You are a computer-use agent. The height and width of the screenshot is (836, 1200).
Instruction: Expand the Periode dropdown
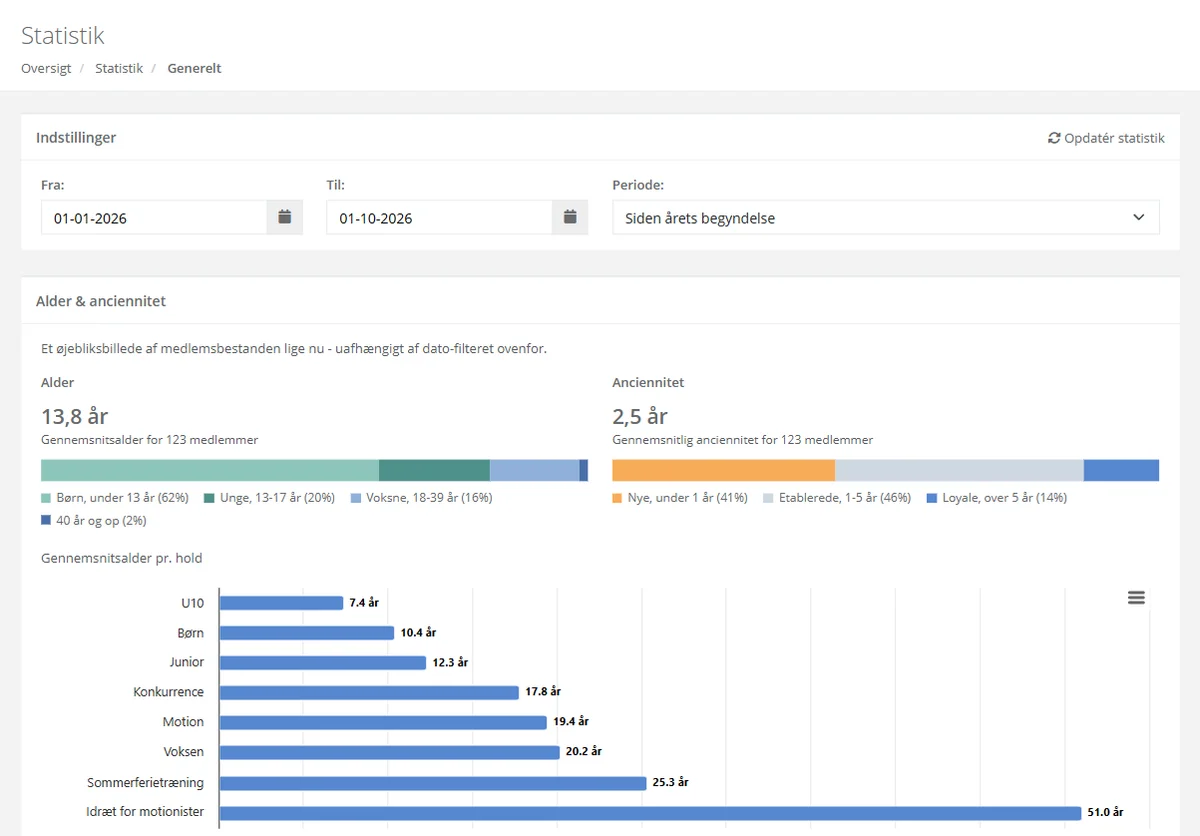pyautogui.click(x=886, y=217)
